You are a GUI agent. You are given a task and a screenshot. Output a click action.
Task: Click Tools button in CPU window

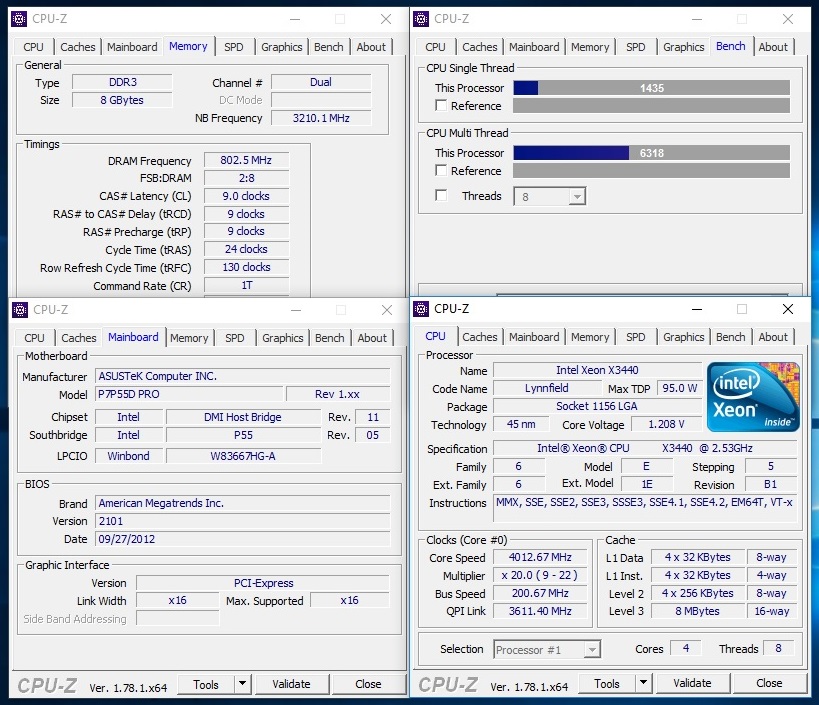click(x=607, y=683)
